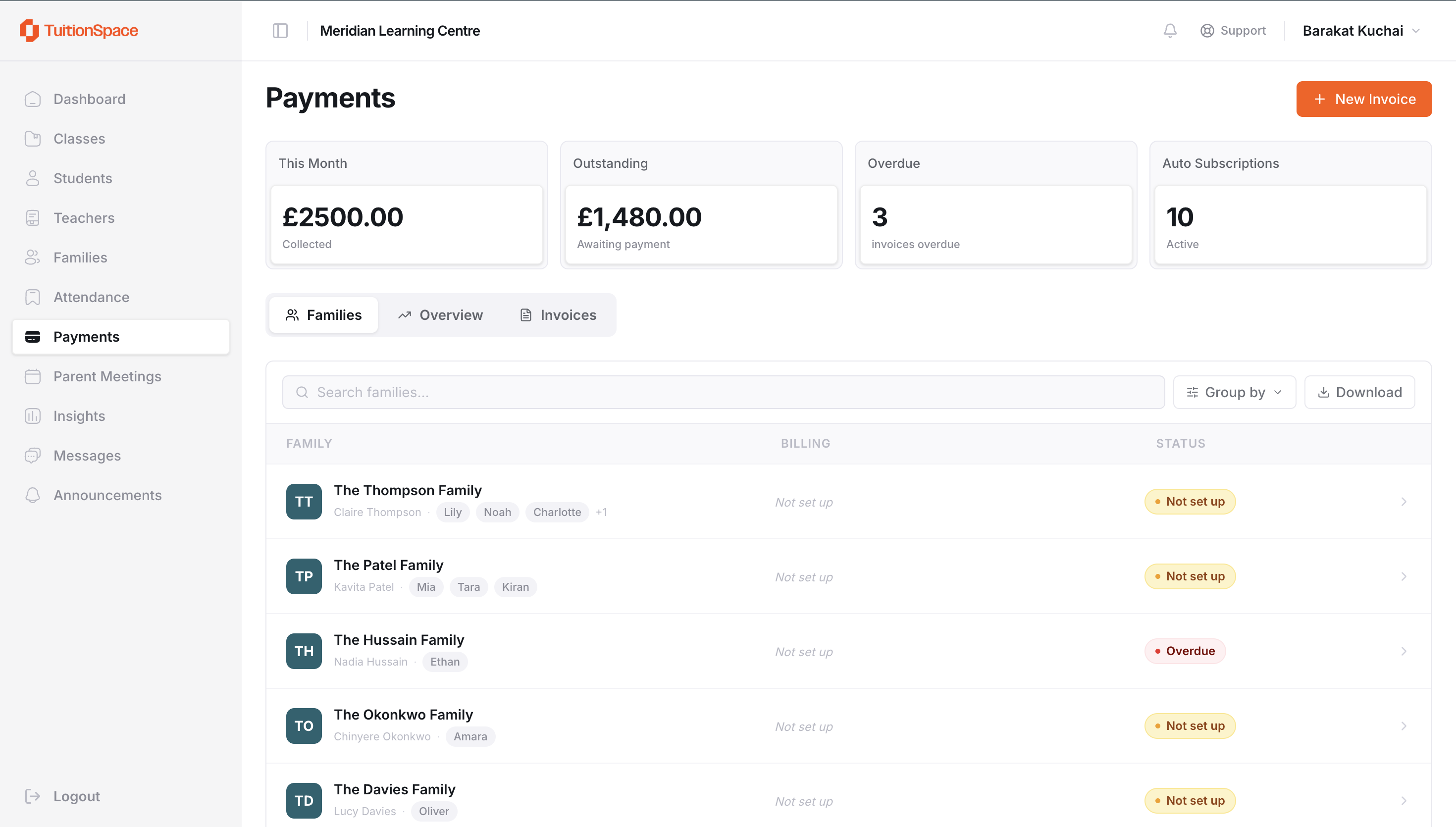Viewport: 1456px width, 827px height.
Task: Expand the Patel Family row chevron
Action: (x=1404, y=576)
